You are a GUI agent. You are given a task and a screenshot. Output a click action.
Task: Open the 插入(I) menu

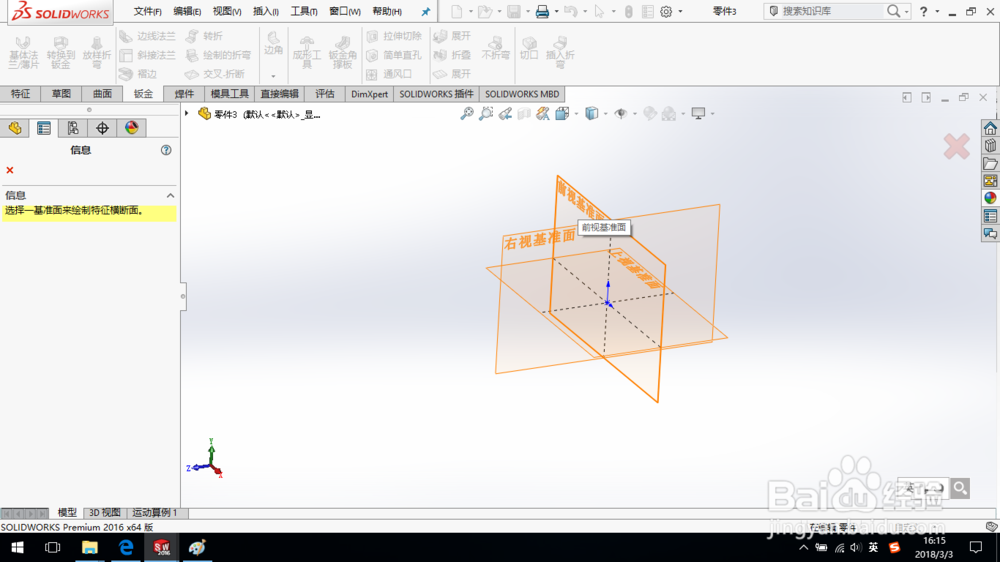click(266, 11)
